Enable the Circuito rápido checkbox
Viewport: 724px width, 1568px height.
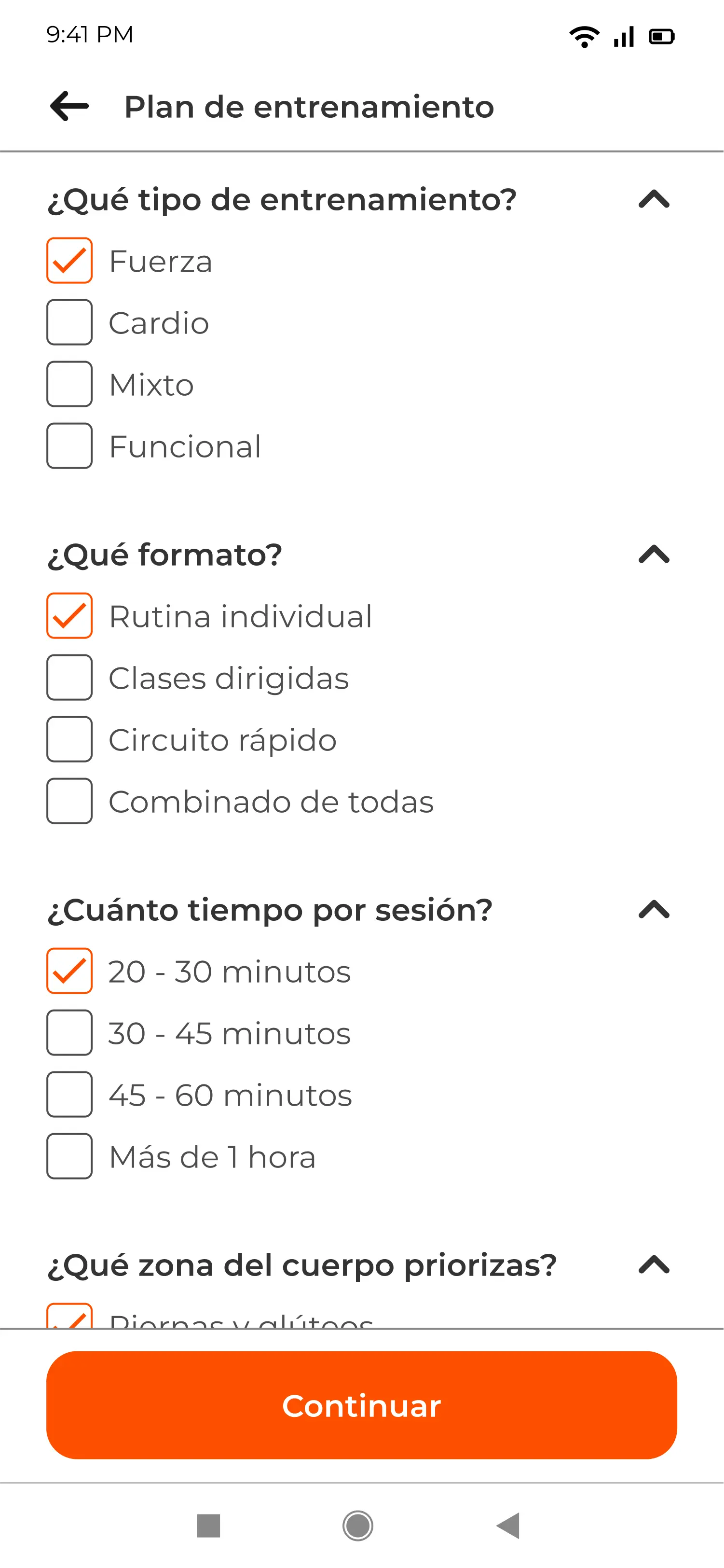69,739
